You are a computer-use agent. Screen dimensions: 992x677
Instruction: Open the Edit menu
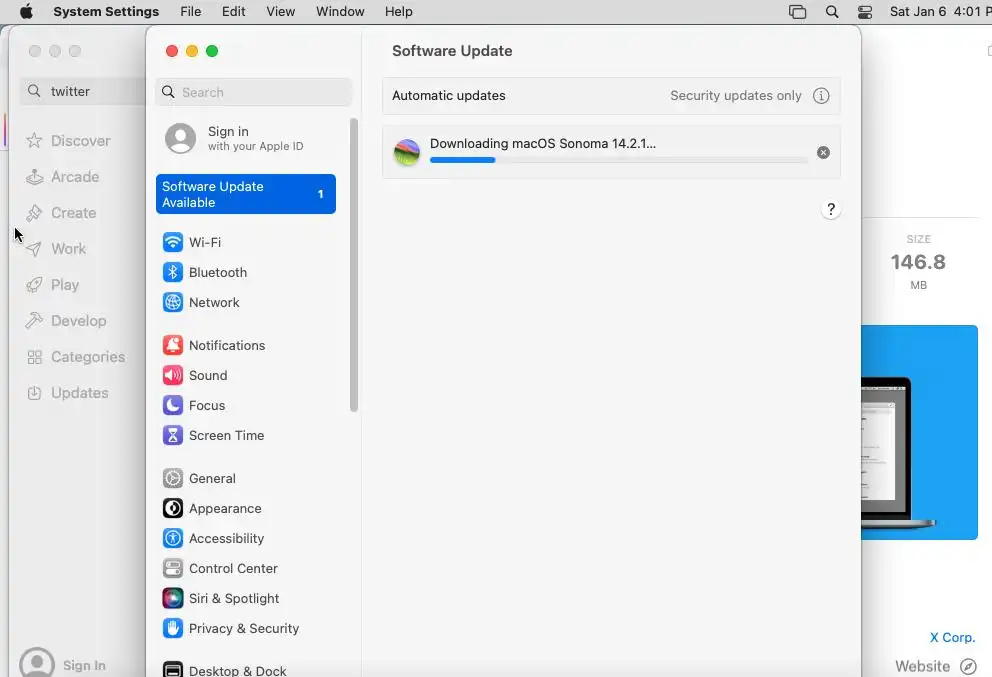(233, 11)
